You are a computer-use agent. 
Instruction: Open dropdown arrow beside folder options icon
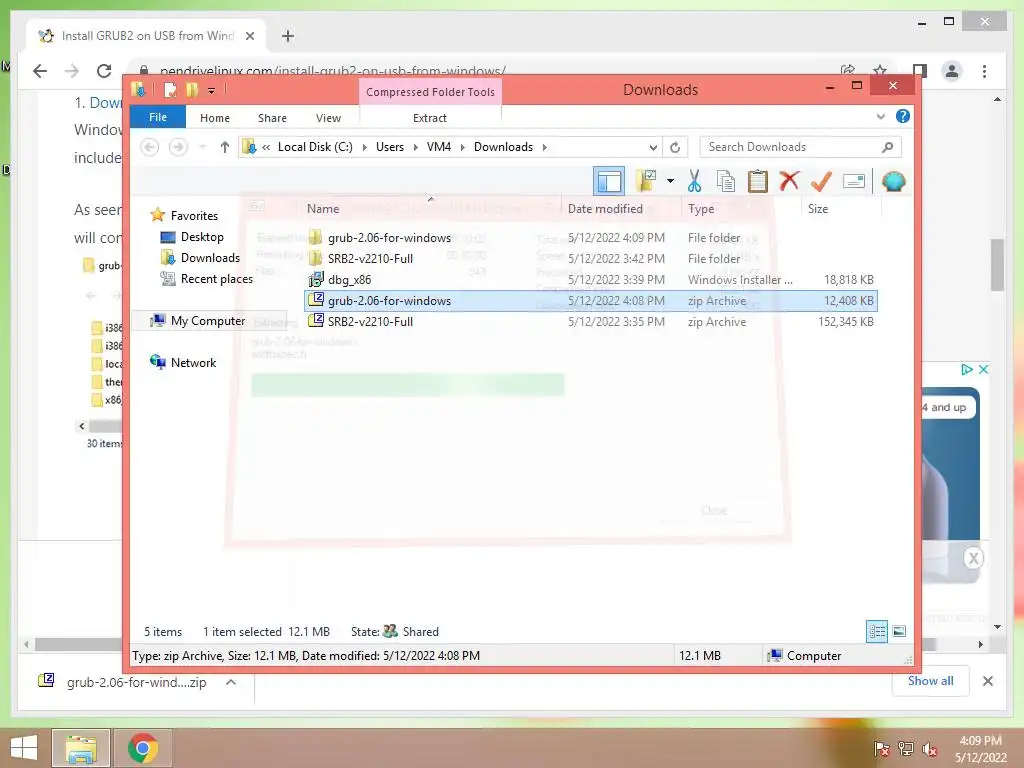670,181
